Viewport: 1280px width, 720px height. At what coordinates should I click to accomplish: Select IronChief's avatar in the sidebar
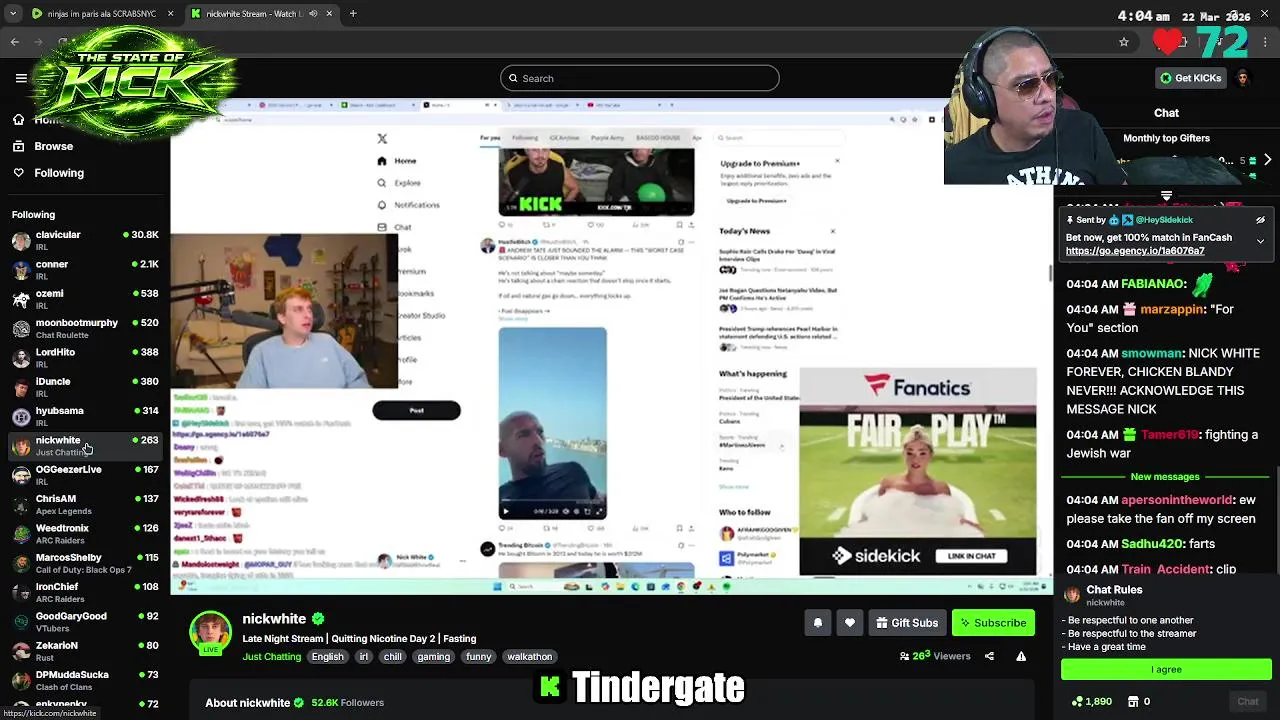point(21,592)
